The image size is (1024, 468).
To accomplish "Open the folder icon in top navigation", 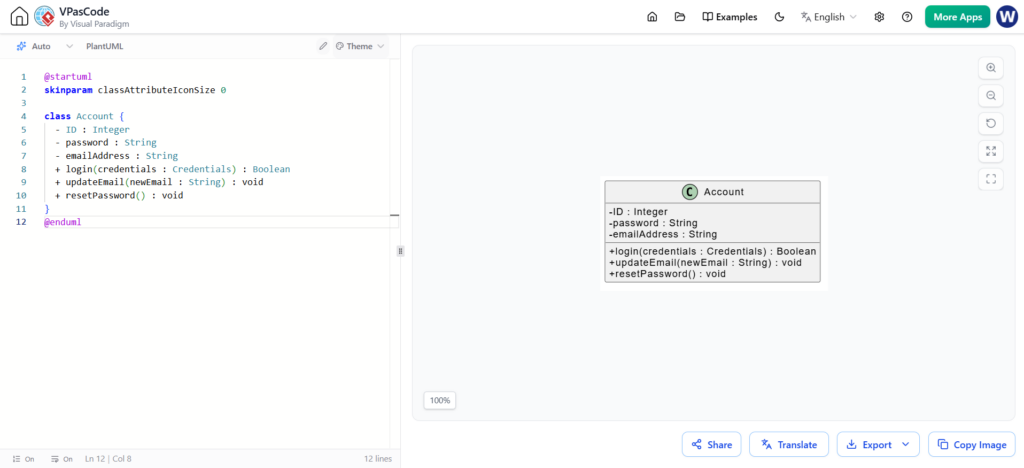I will click(x=680, y=17).
